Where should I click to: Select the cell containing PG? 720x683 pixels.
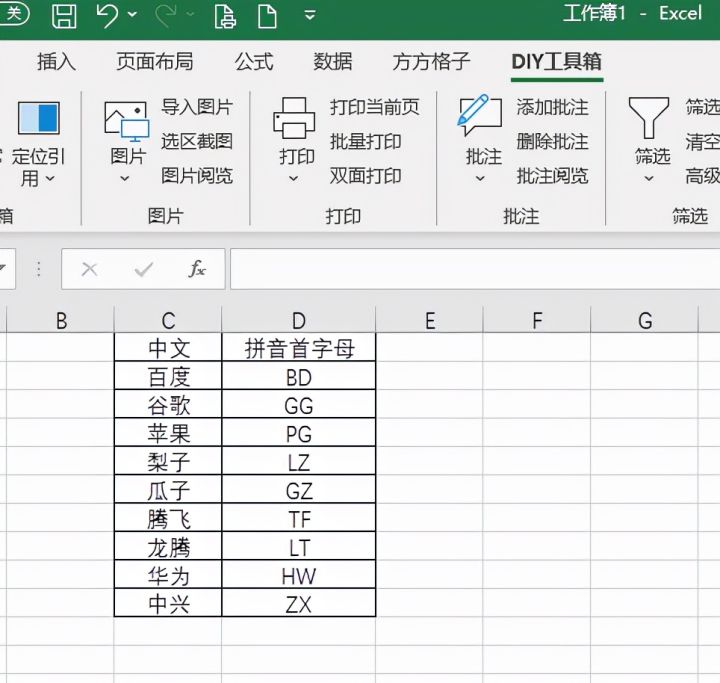coord(298,433)
